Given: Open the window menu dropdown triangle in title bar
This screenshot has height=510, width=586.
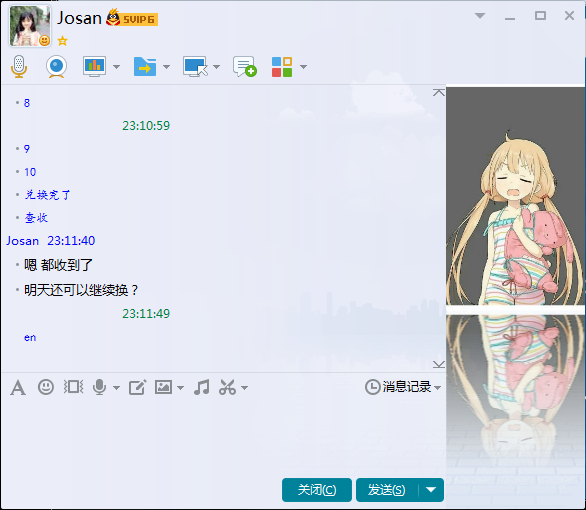Looking at the screenshot, I should coord(480,16).
